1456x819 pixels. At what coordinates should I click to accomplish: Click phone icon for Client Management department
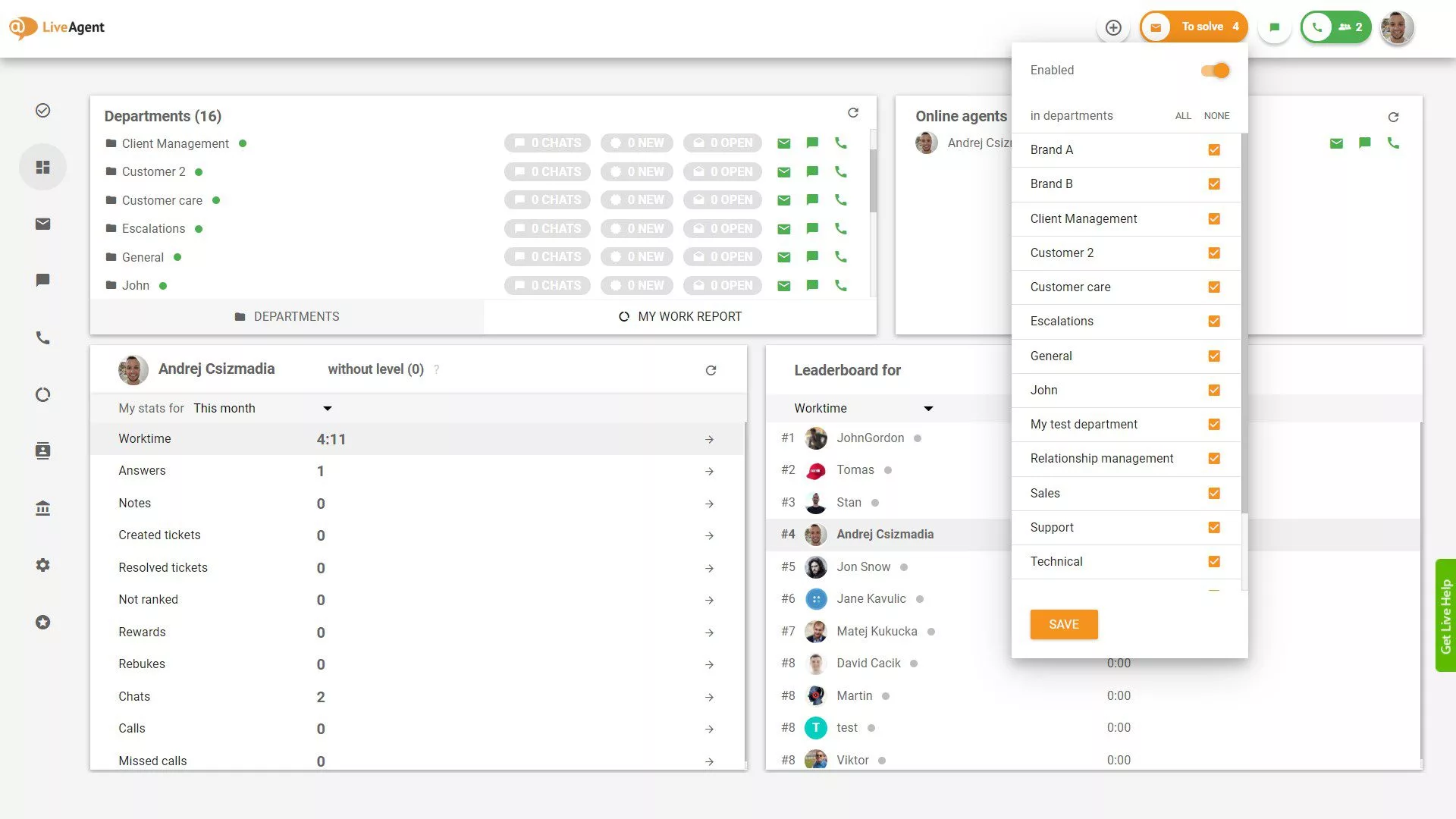coord(840,143)
